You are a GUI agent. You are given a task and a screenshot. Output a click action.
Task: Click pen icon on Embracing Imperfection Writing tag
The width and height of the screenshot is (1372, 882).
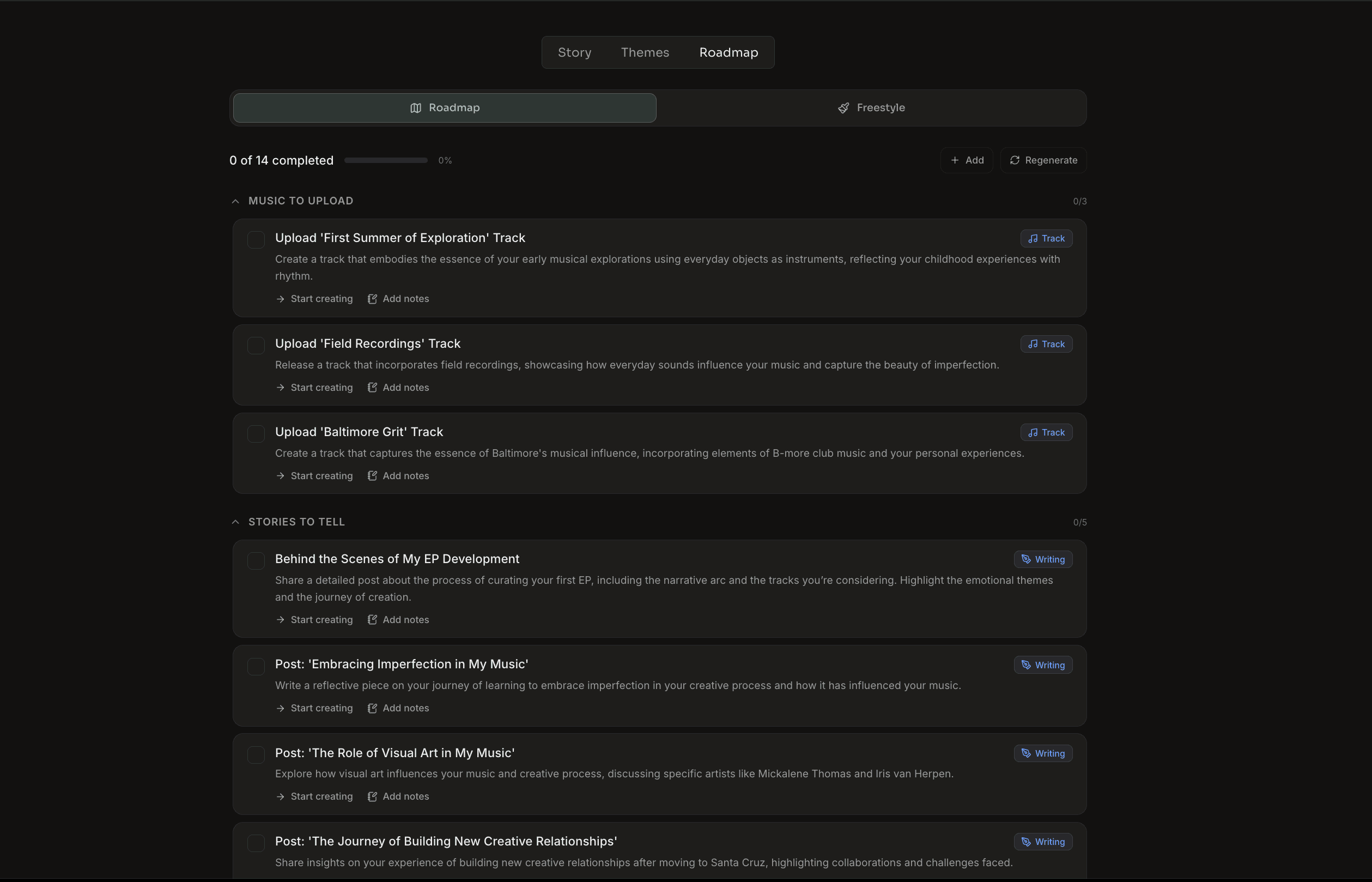[x=1025, y=665]
